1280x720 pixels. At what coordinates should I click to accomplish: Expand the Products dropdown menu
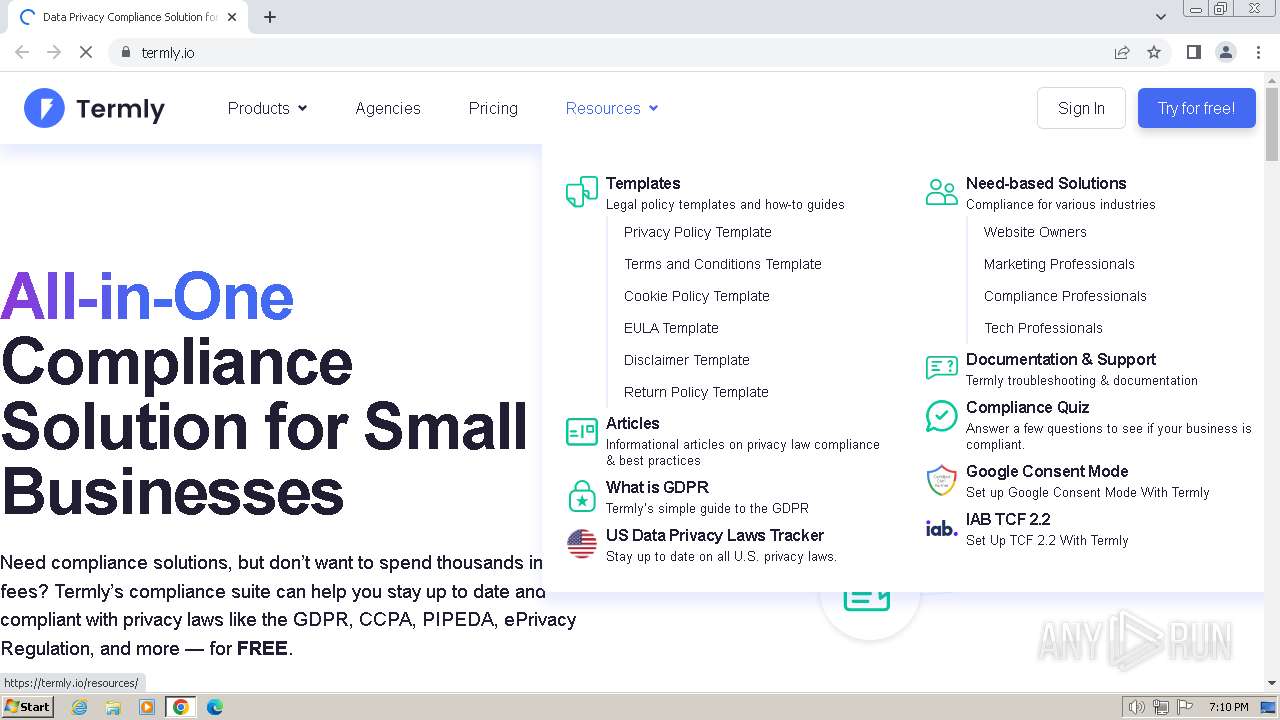(267, 108)
